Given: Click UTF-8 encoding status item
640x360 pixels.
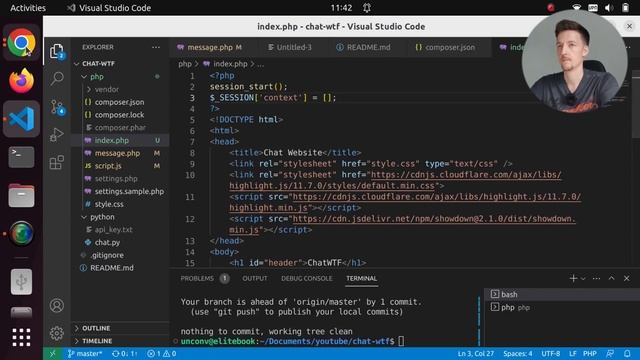Looking at the screenshot, I should point(551,353).
